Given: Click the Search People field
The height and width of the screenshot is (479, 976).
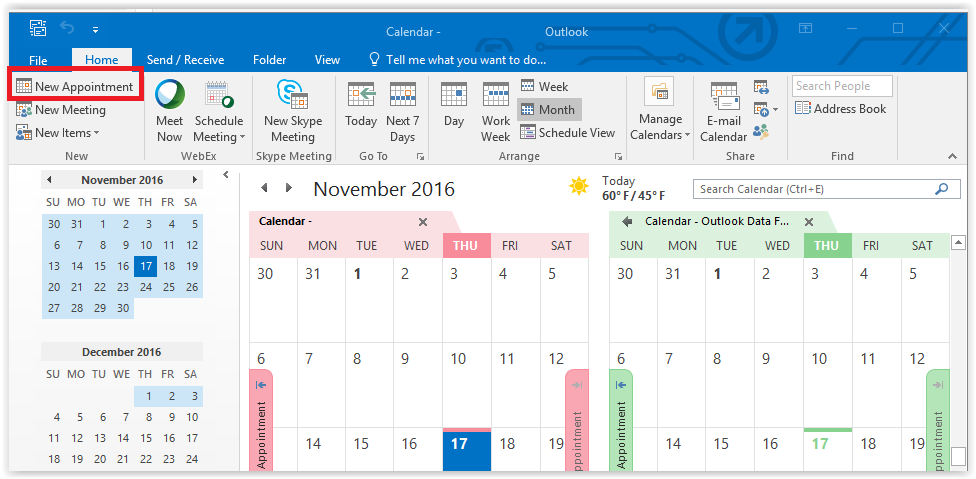Looking at the screenshot, I should click(x=842, y=86).
